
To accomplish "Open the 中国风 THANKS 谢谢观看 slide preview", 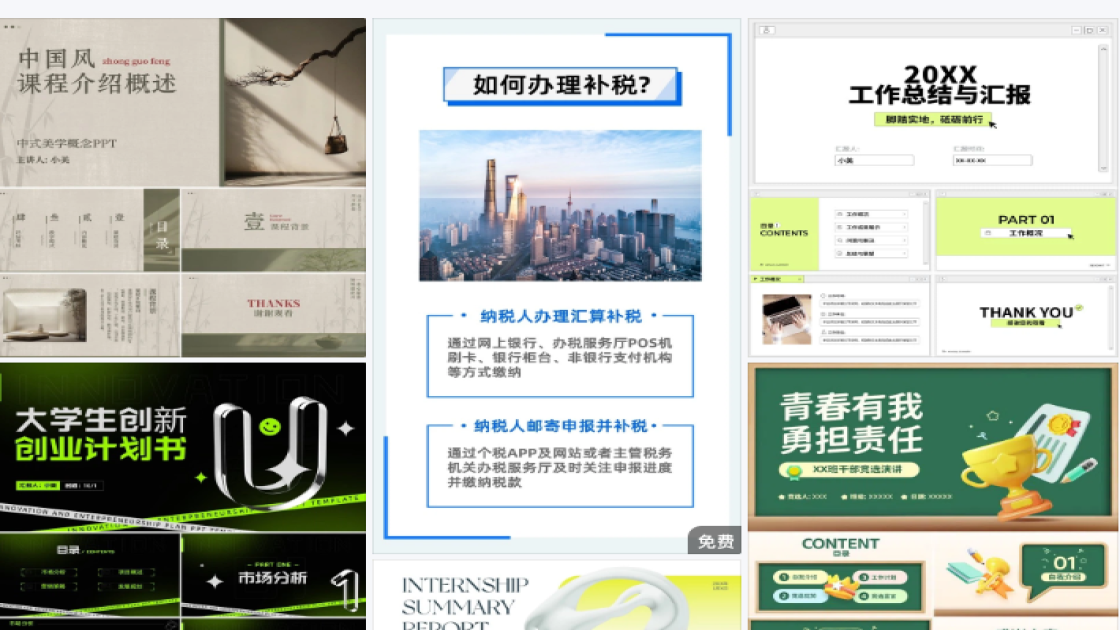I will [274, 315].
